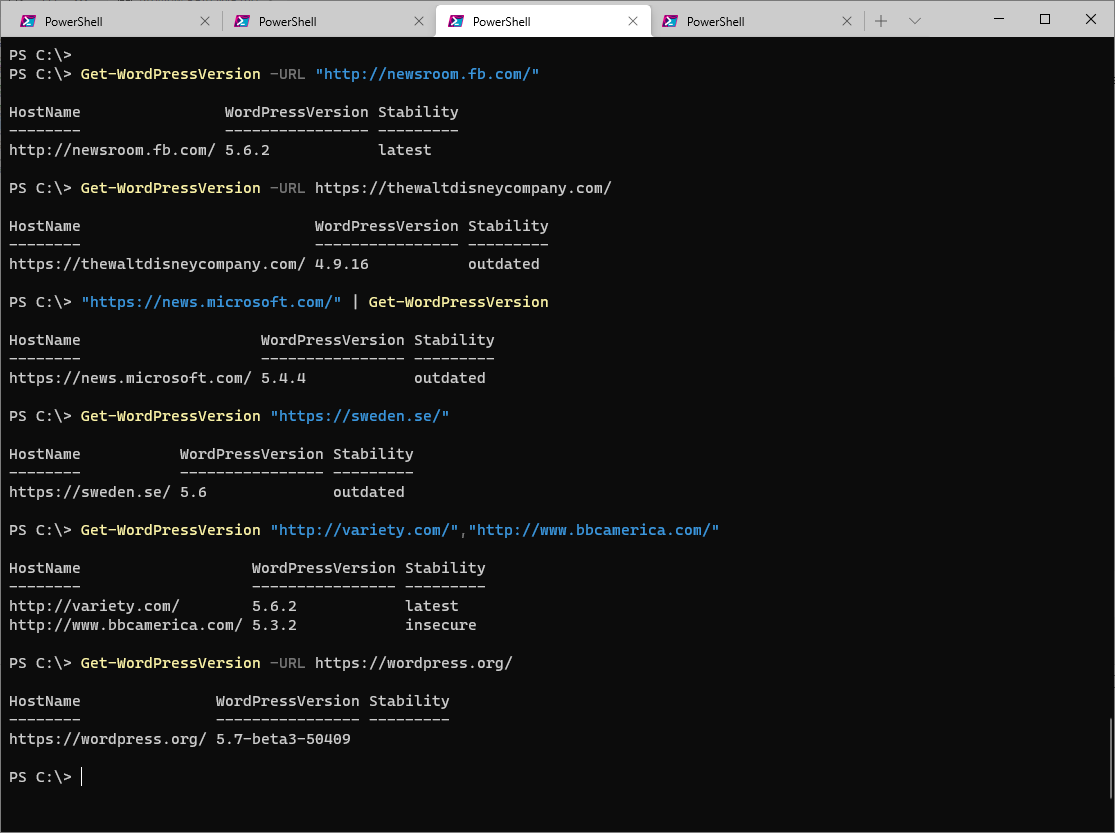Click the PowerShell icon on the leftmost tab
1115x833 pixels.
pyautogui.click(x=28, y=21)
